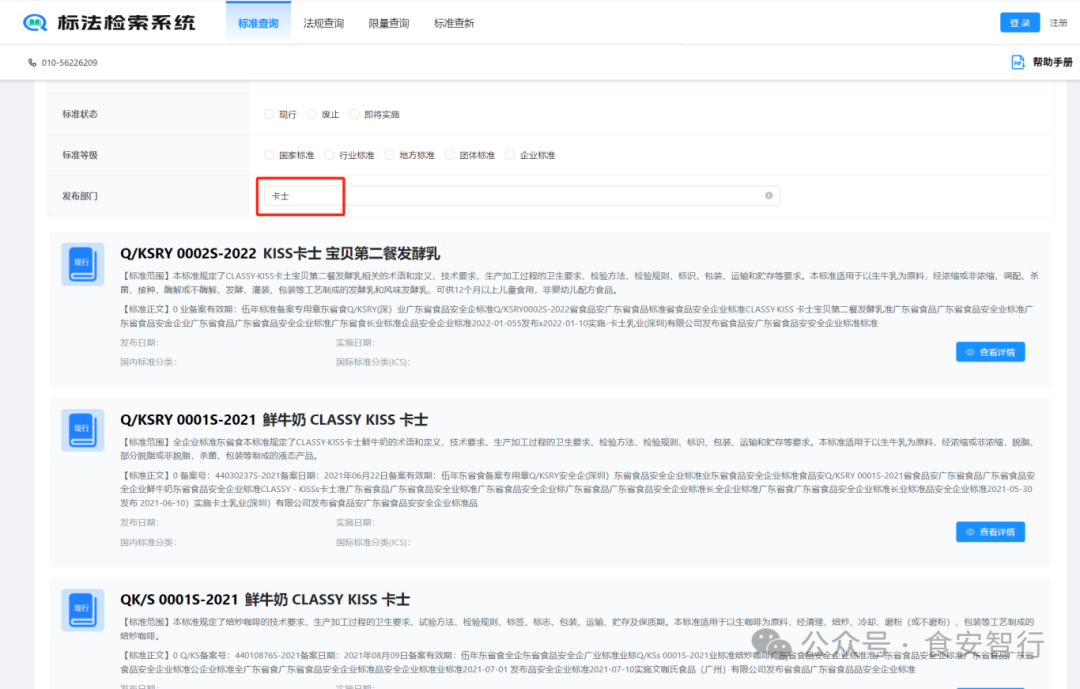Viewport: 1080px width, 689px height.
Task: Choose 地方标准 standard level
Action: (390, 155)
